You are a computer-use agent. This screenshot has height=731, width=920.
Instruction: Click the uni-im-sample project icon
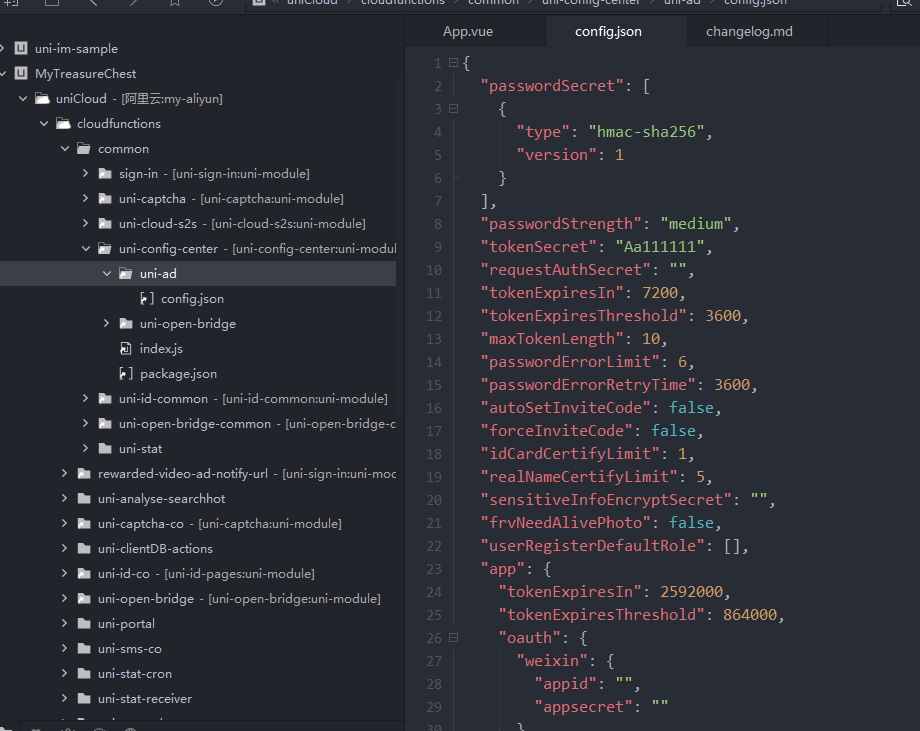pyautogui.click(x=20, y=49)
